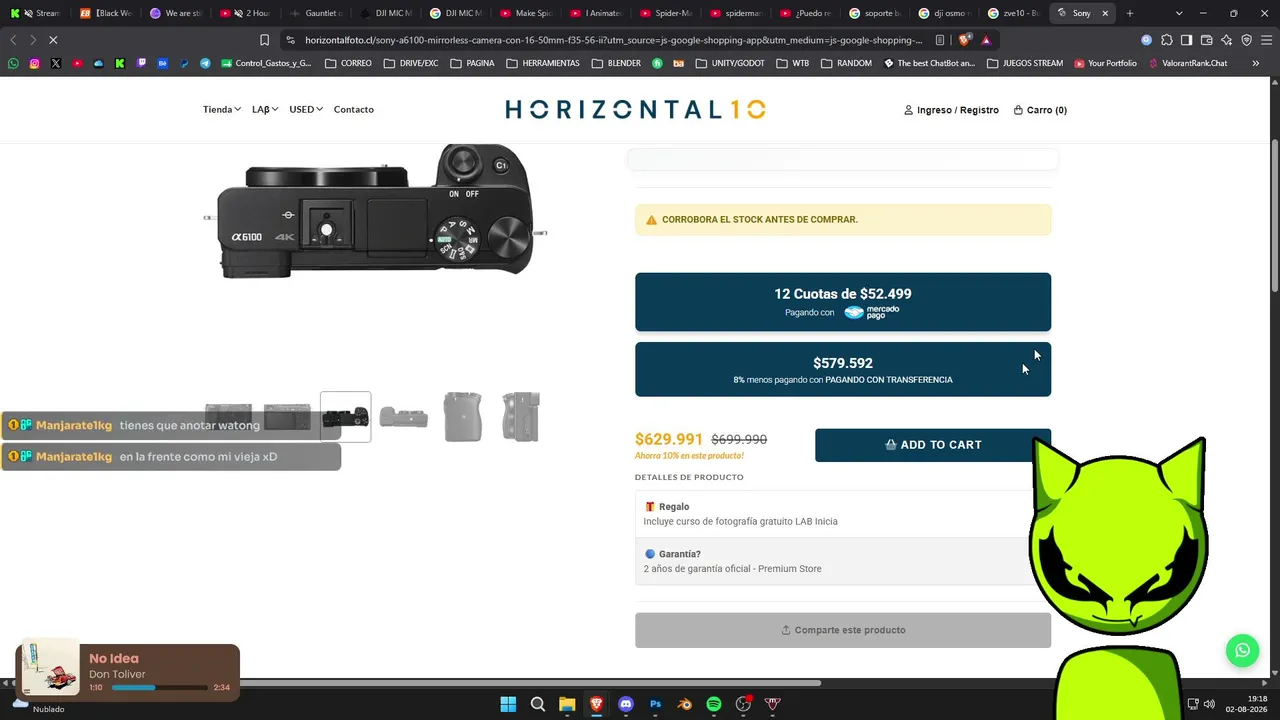The width and height of the screenshot is (1280, 720).
Task: Select $579.992 transfer payment option
Action: [843, 370]
